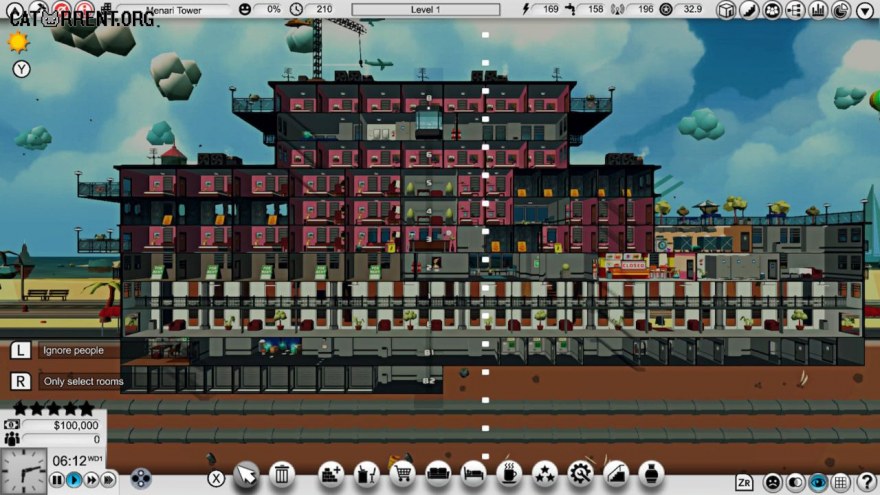
Task: Open the question mark help button
Action: (868, 482)
